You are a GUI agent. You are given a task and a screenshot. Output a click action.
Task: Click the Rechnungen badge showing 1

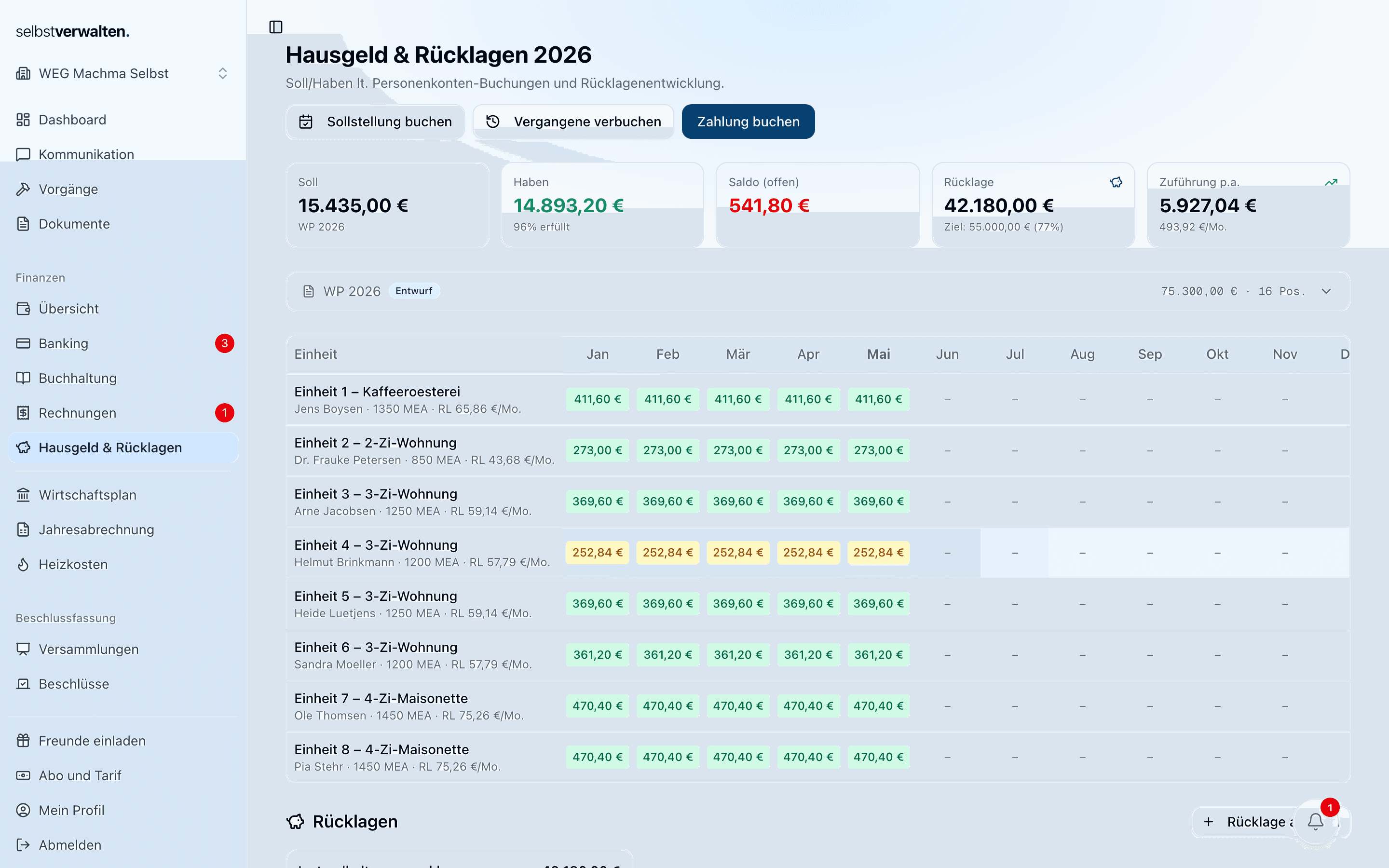[x=224, y=413]
